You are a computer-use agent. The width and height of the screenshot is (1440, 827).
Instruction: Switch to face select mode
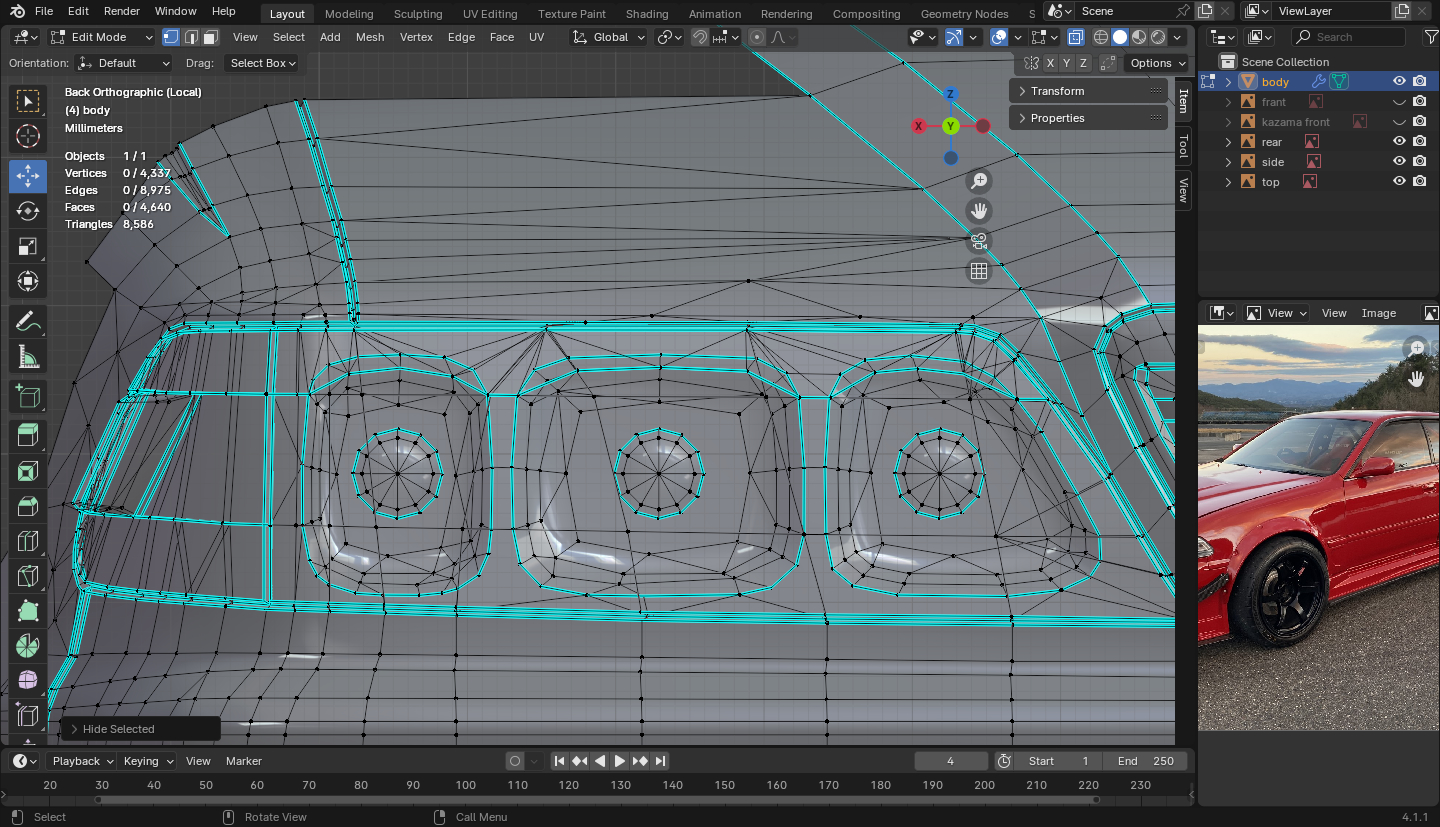click(210, 37)
